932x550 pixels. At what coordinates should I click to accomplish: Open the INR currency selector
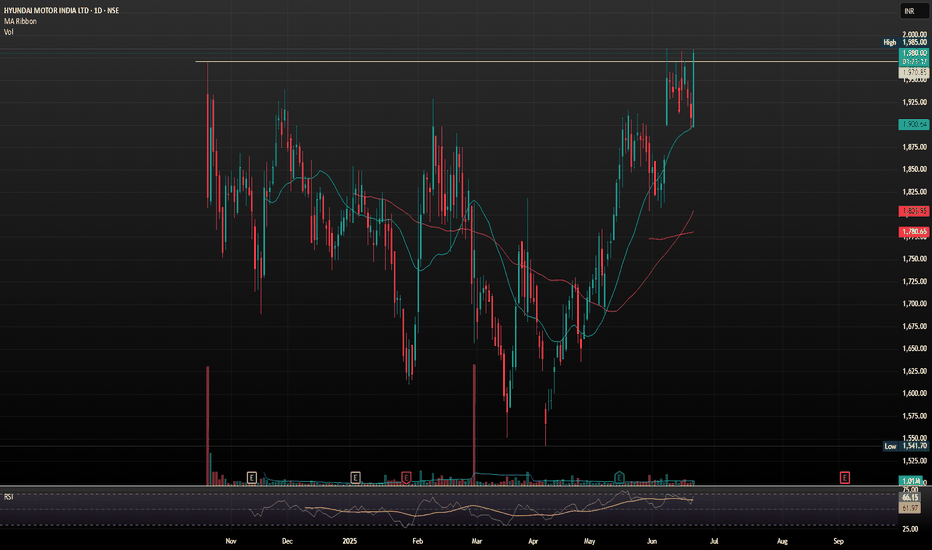tap(913, 11)
